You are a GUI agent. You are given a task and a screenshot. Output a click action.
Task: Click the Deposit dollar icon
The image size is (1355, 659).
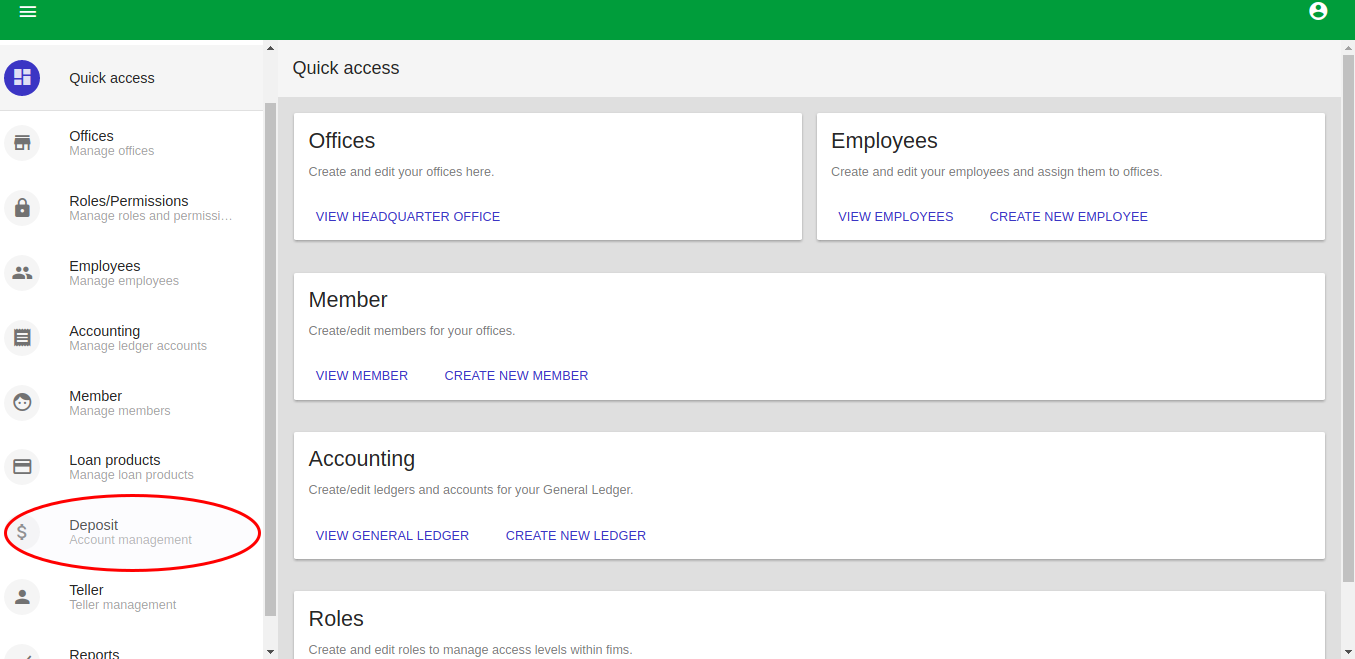(x=22, y=532)
